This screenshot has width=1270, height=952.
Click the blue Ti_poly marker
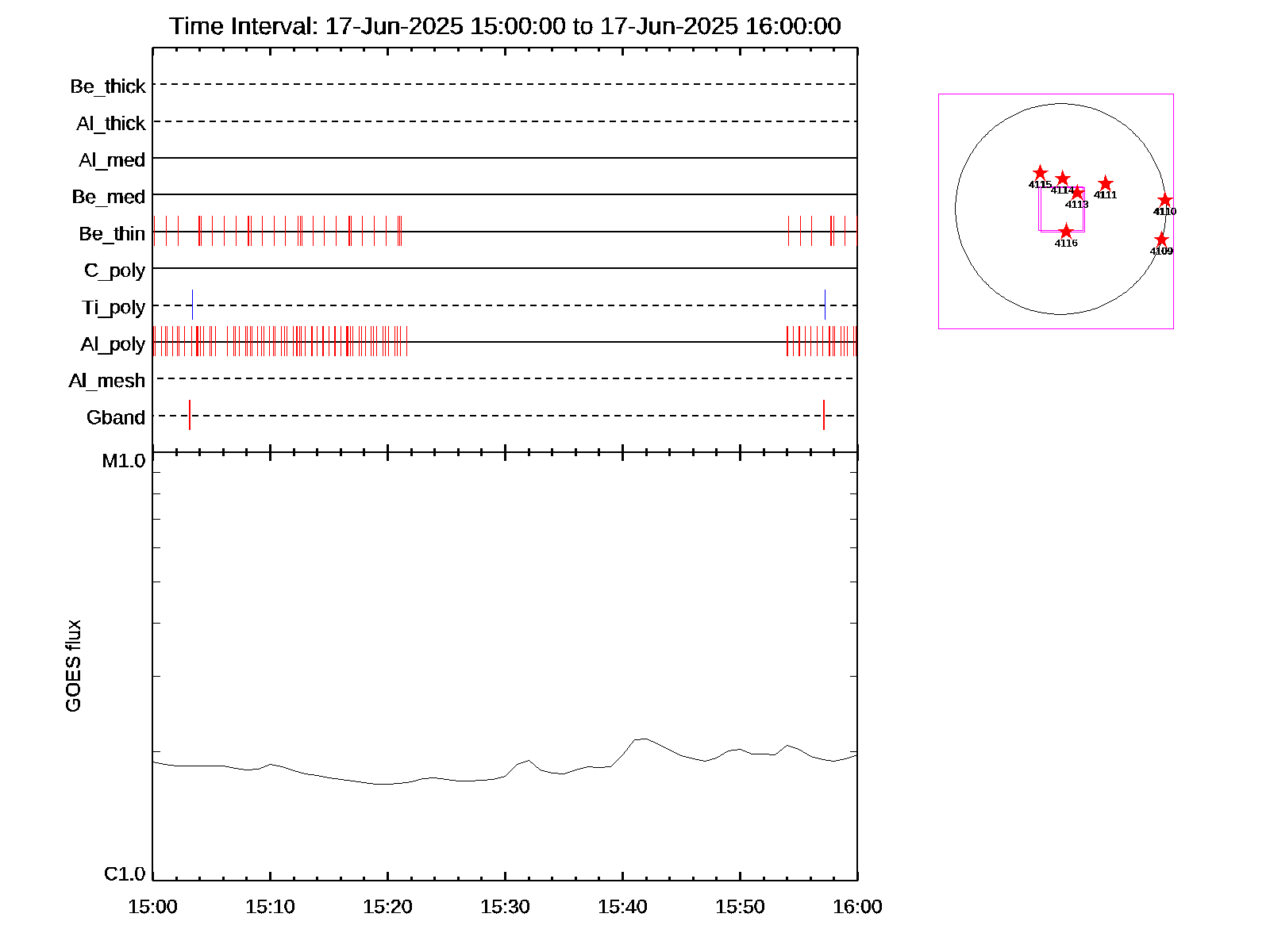click(192, 305)
